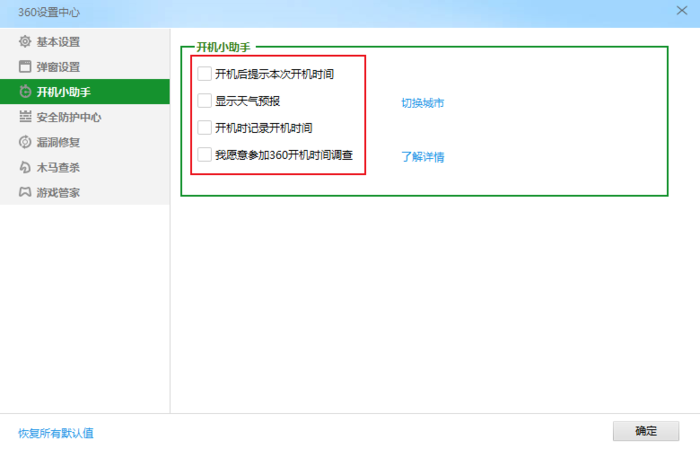700x449 pixels.
Task: Select the 弹窗设置 tab label
Action: [x=58, y=67]
